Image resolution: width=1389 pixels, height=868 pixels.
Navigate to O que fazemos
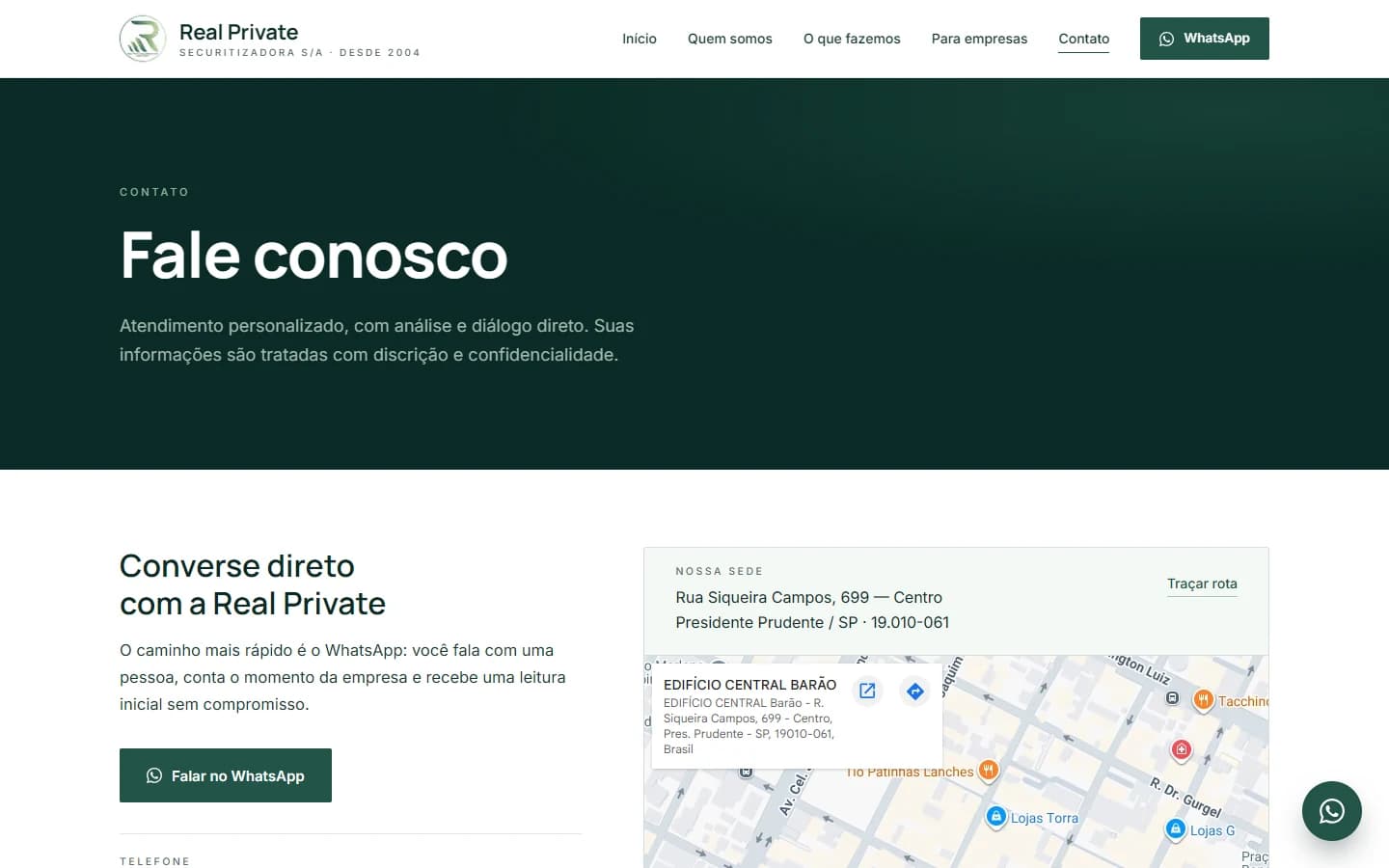[x=852, y=39]
